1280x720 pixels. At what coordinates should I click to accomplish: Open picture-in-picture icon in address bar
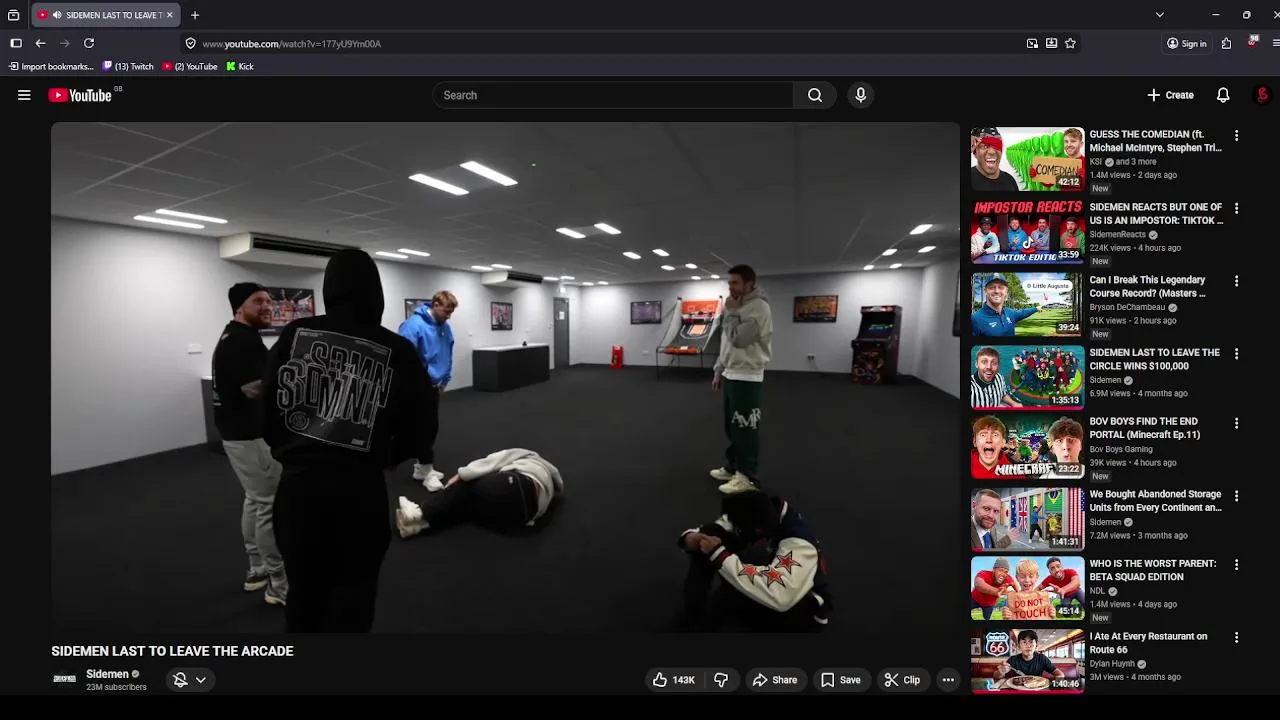pos(1032,43)
